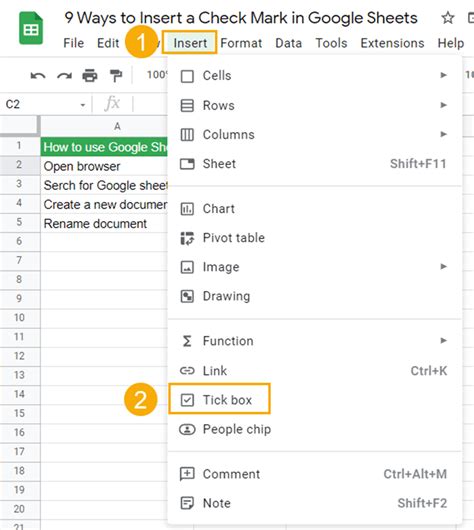The height and width of the screenshot is (530, 474).
Task: Open the Extensions menu
Action: (392, 43)
